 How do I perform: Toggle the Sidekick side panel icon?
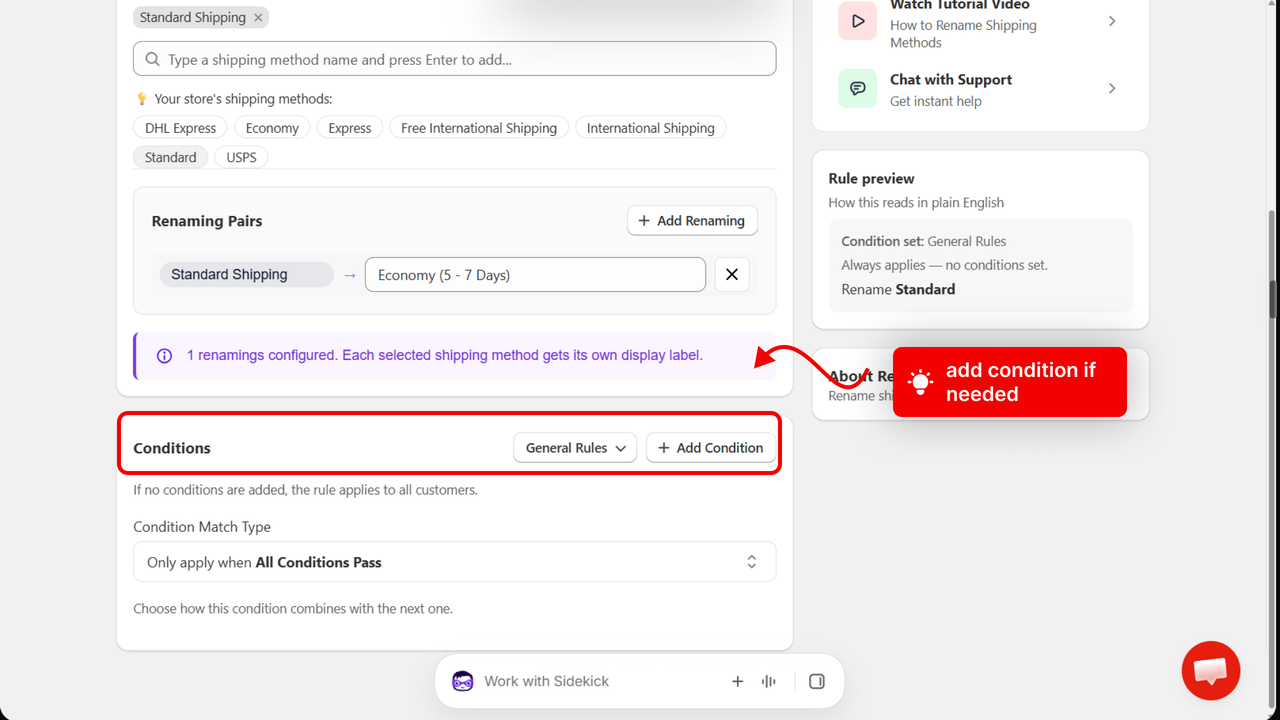point(817,681)
